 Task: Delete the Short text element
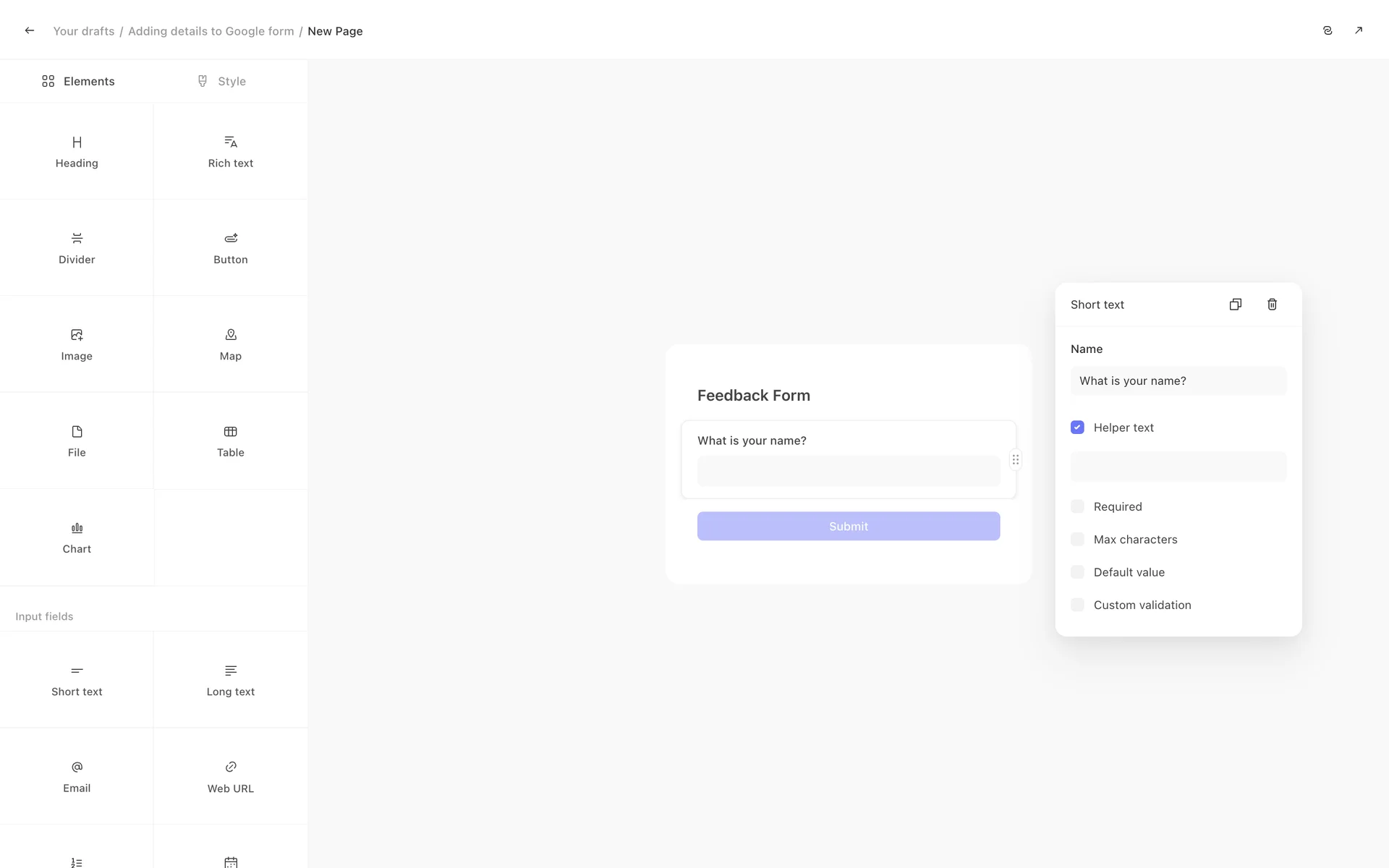coord(1272,305)
